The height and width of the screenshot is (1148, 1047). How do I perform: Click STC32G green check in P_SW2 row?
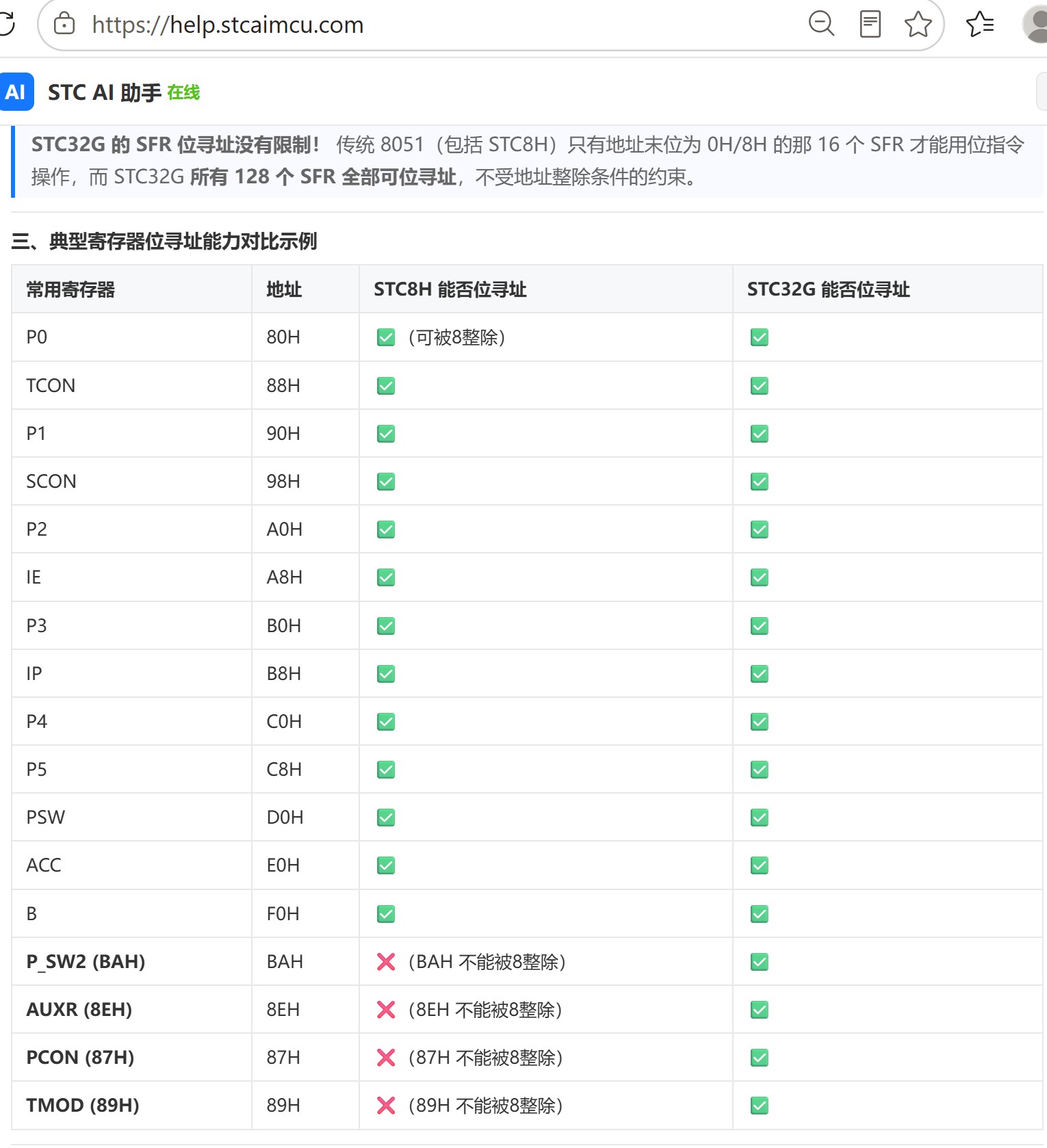(x=760, y=962)
